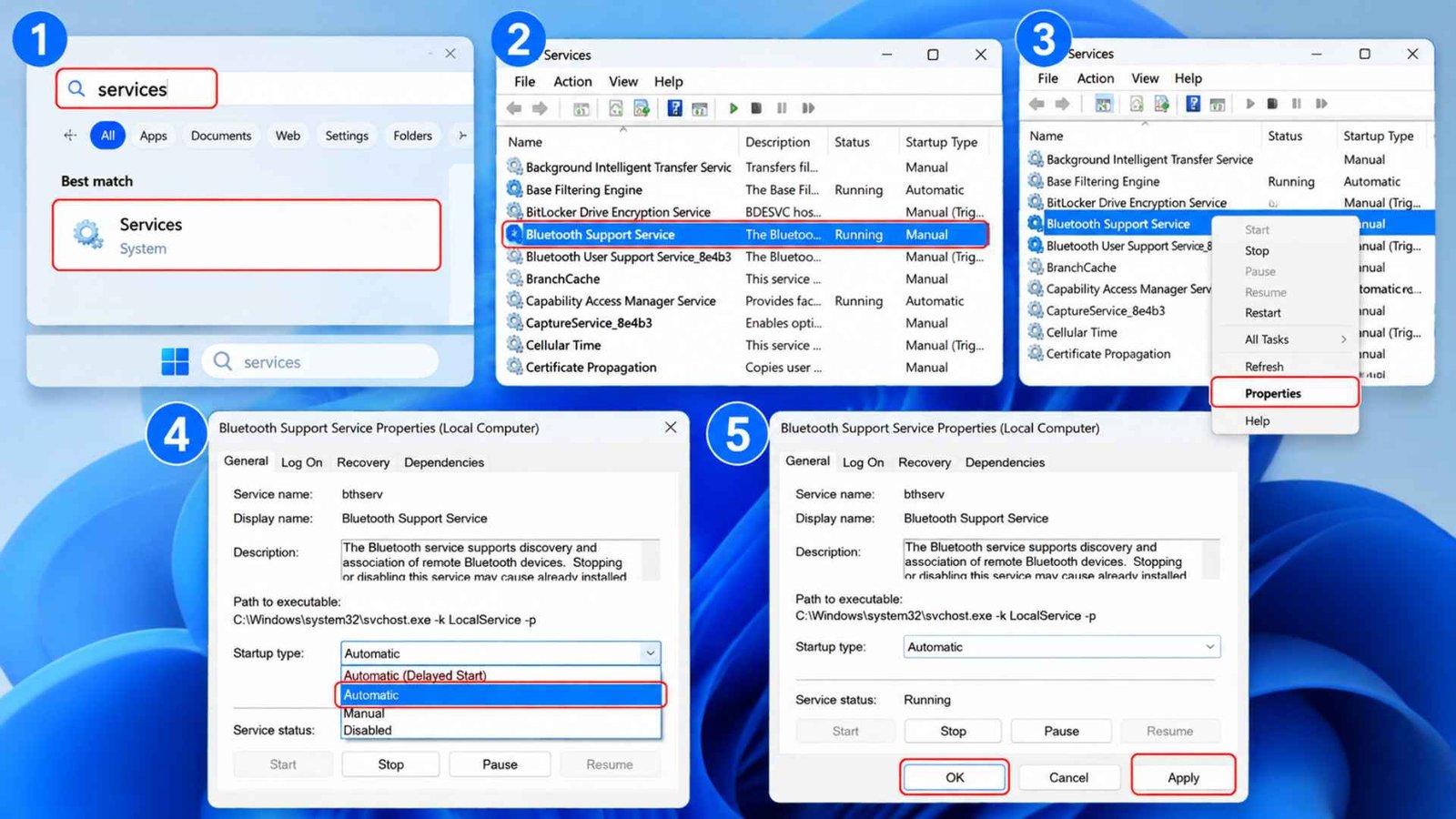Image resolution: width=1456 pixels, height=819 pixels.
Task: Click Pause Service icon in Services window with Description column
Action: (x=782, y=108)
